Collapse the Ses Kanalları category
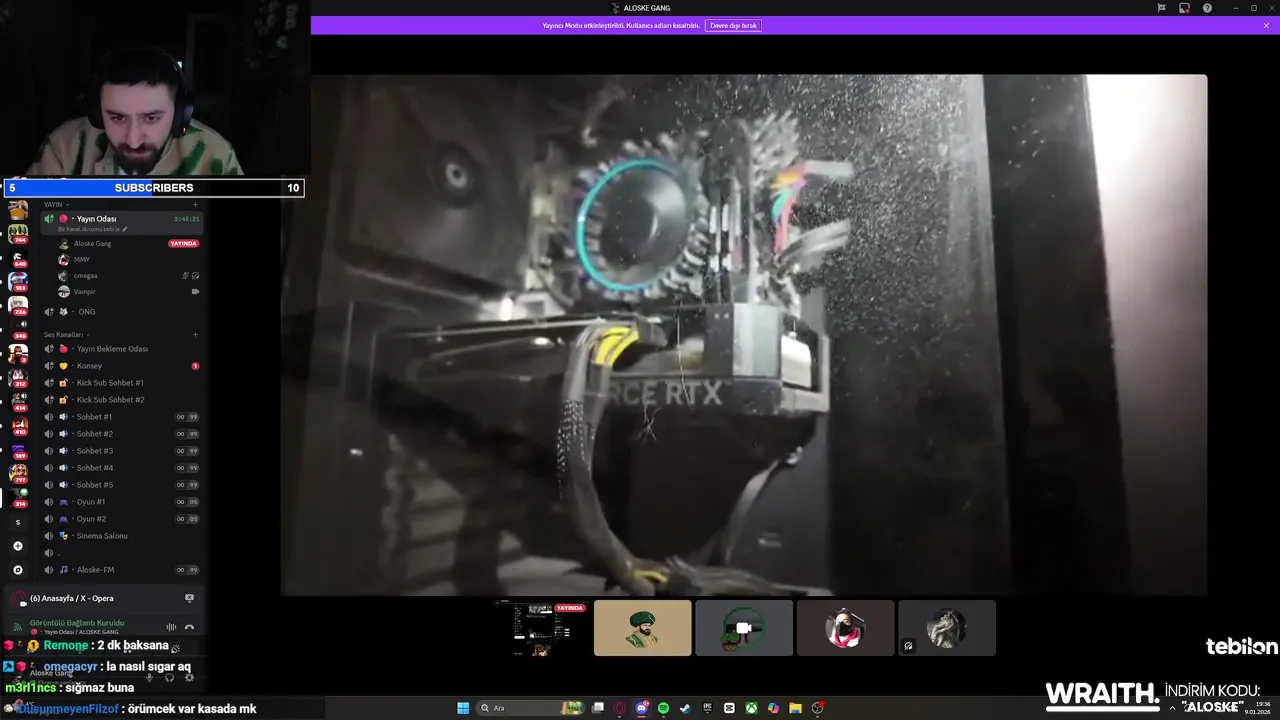This screenshot has height=720, width=1280. (x=65, y=334)
